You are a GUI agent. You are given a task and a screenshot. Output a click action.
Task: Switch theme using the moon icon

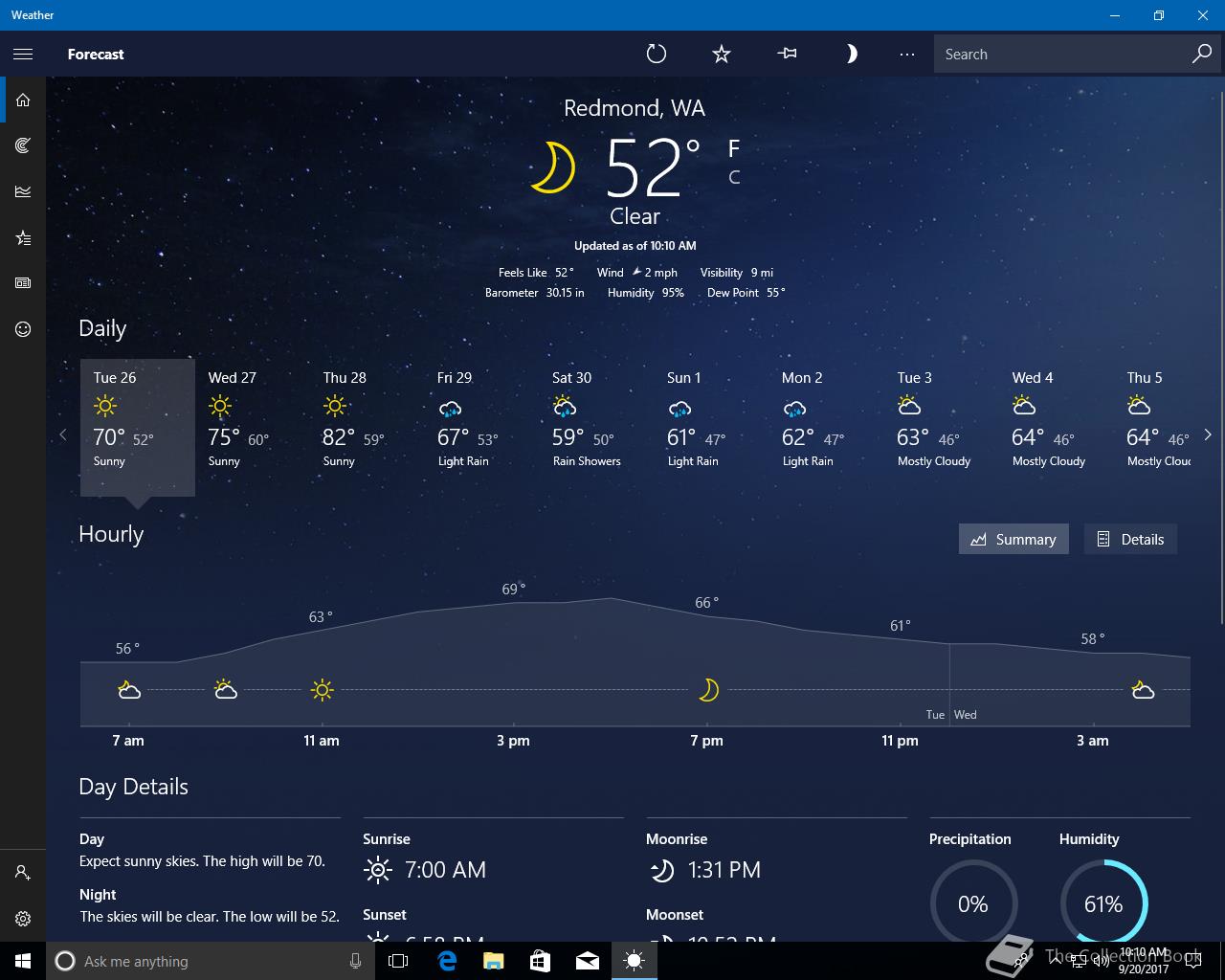tap(851, 54)
